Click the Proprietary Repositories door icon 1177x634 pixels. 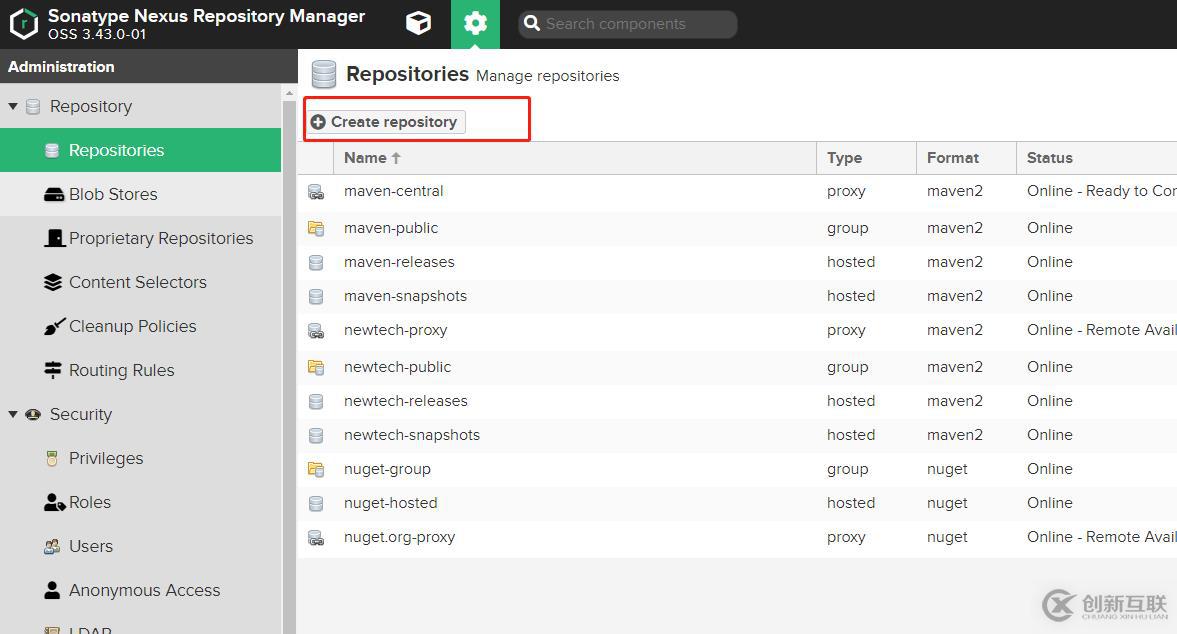55,239
